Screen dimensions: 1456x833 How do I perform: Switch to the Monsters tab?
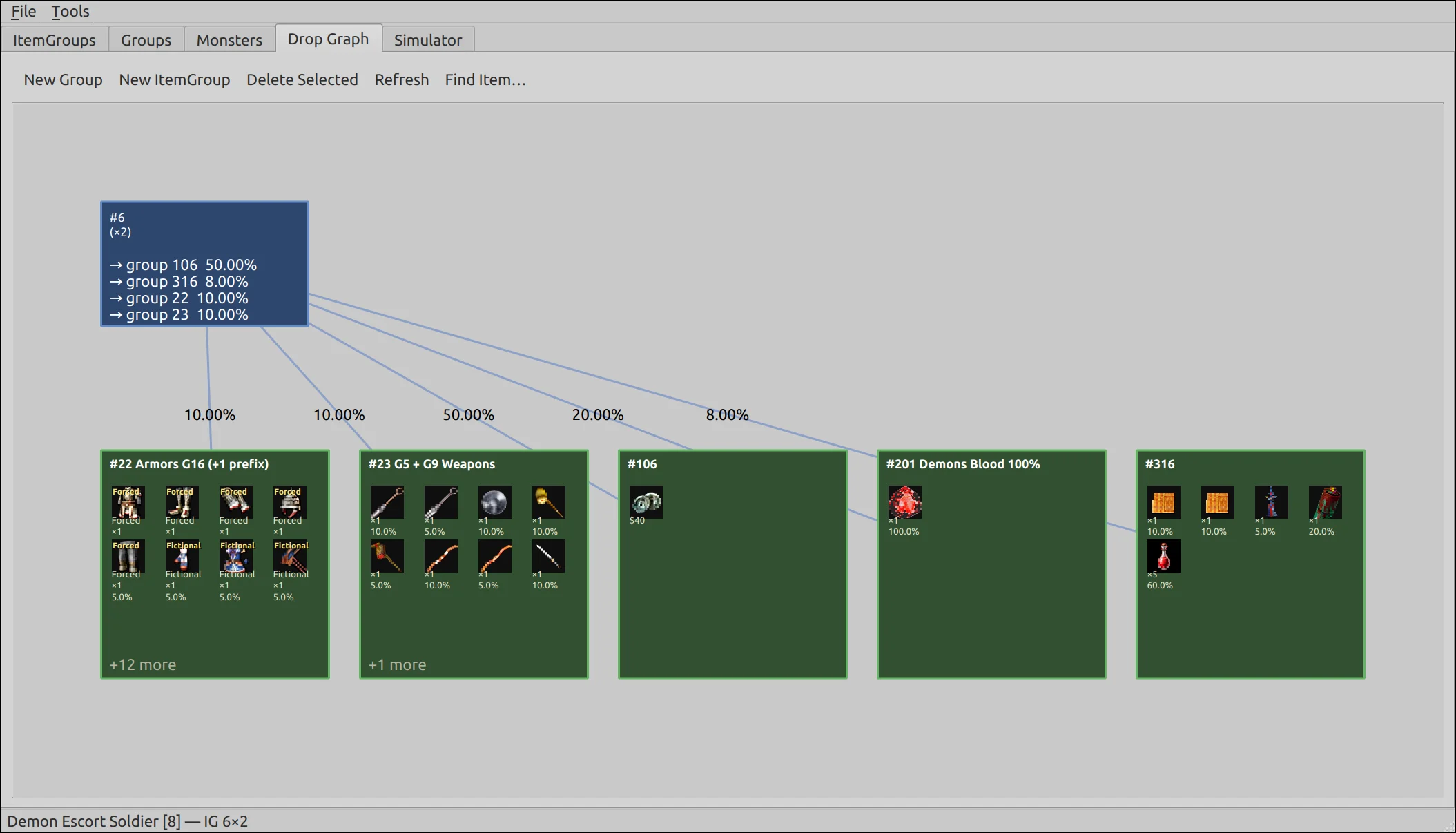coord(229,39)
